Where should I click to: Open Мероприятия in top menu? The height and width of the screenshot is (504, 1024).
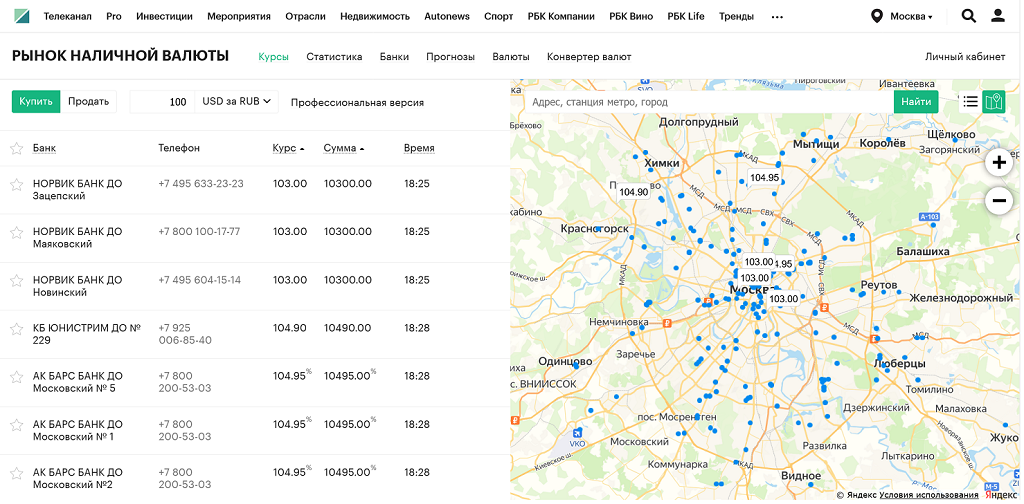pos(239,16)
